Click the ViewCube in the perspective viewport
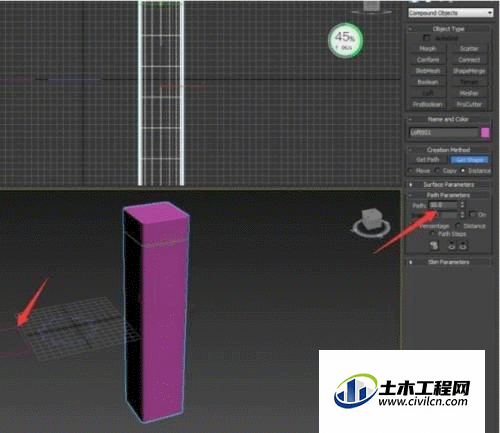Image resolution: width=500 pixels, height=433 pixels. coord(372,223)
